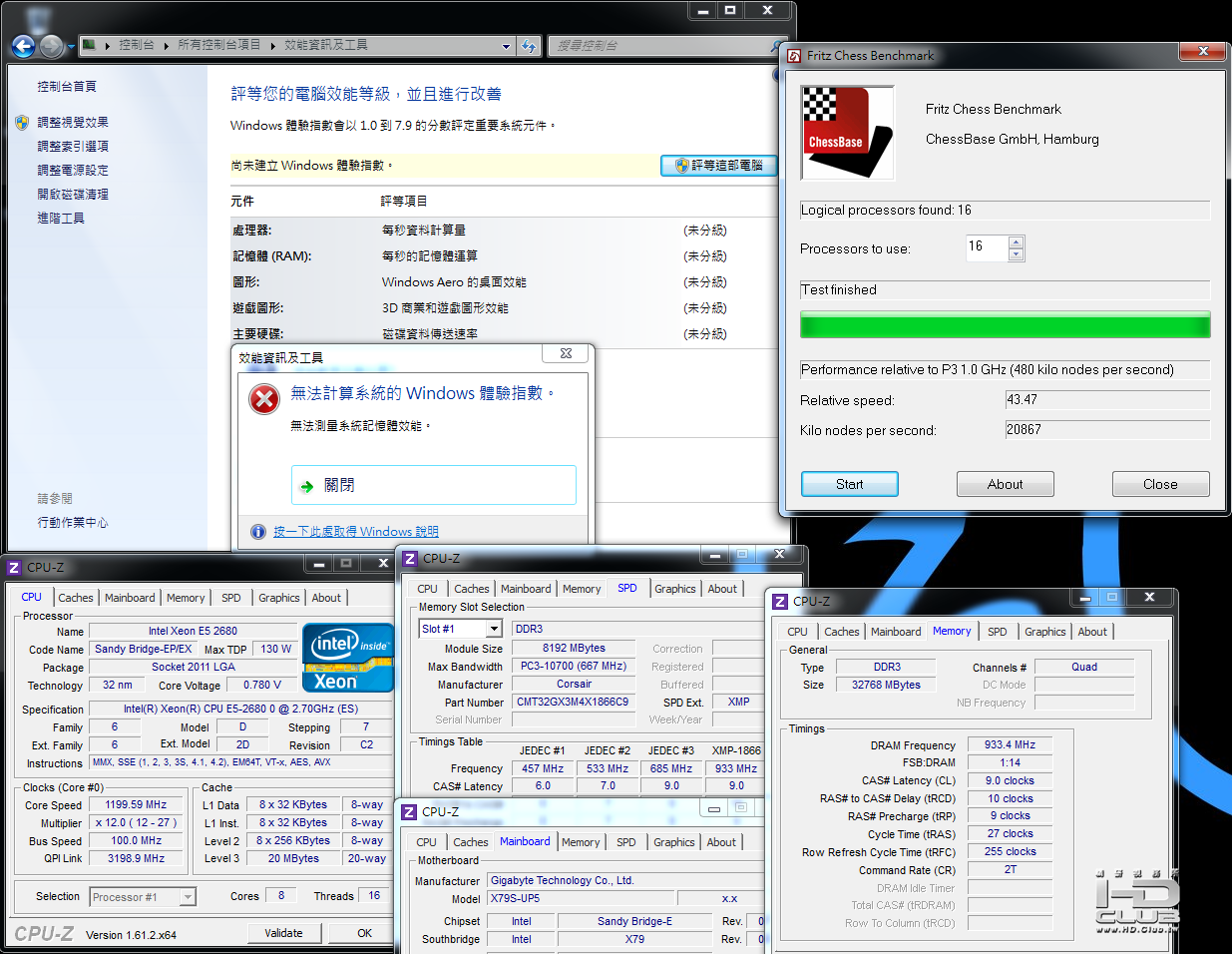1232x954 pixels.
Task: Click the shield icon next to 調整視覺效果
Action: point(22,123)
